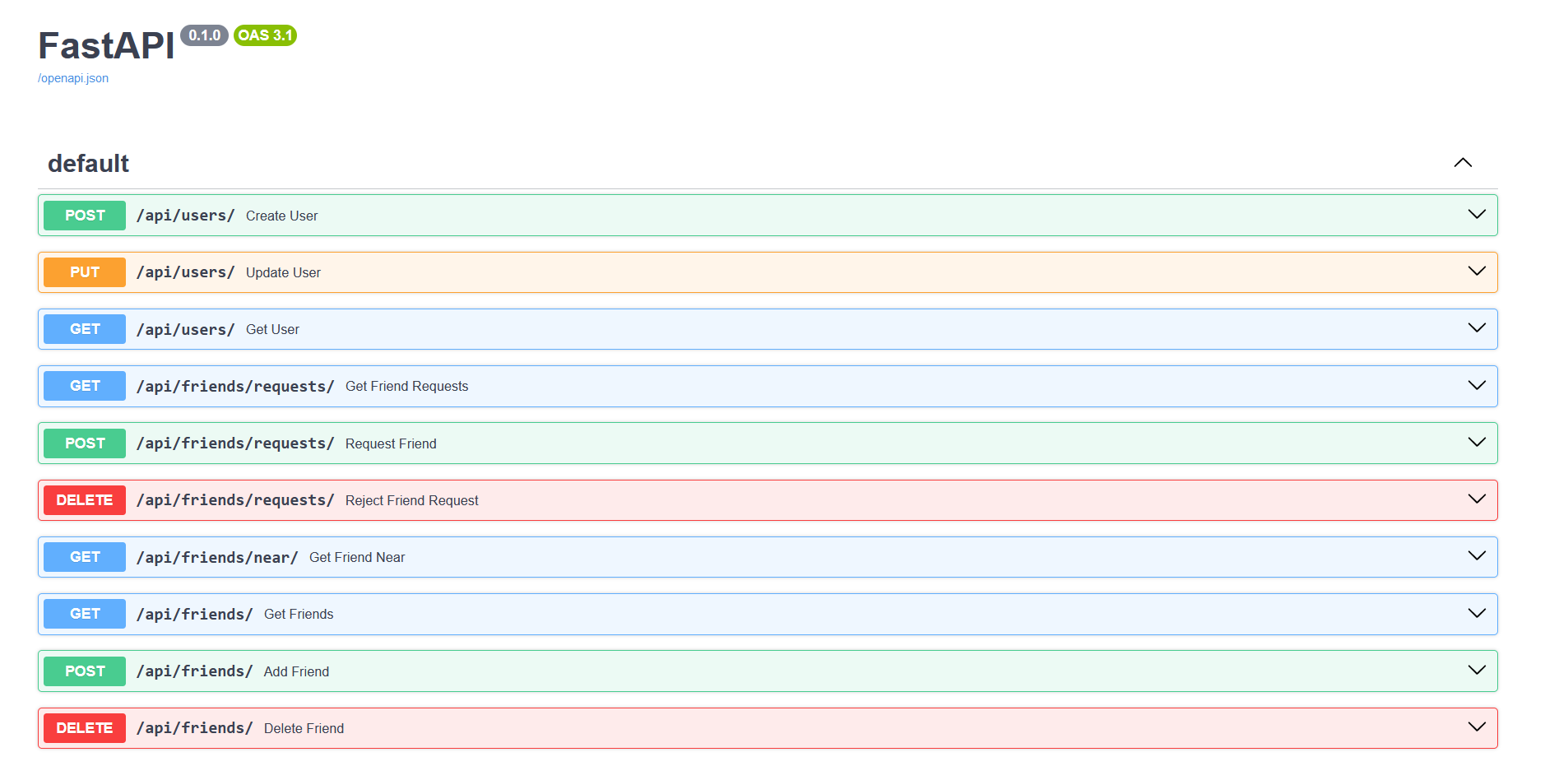Click /api/friends/ path in Delete Friend row
The width and height of the screenshot is (1568, 780).
coord(195,728)
